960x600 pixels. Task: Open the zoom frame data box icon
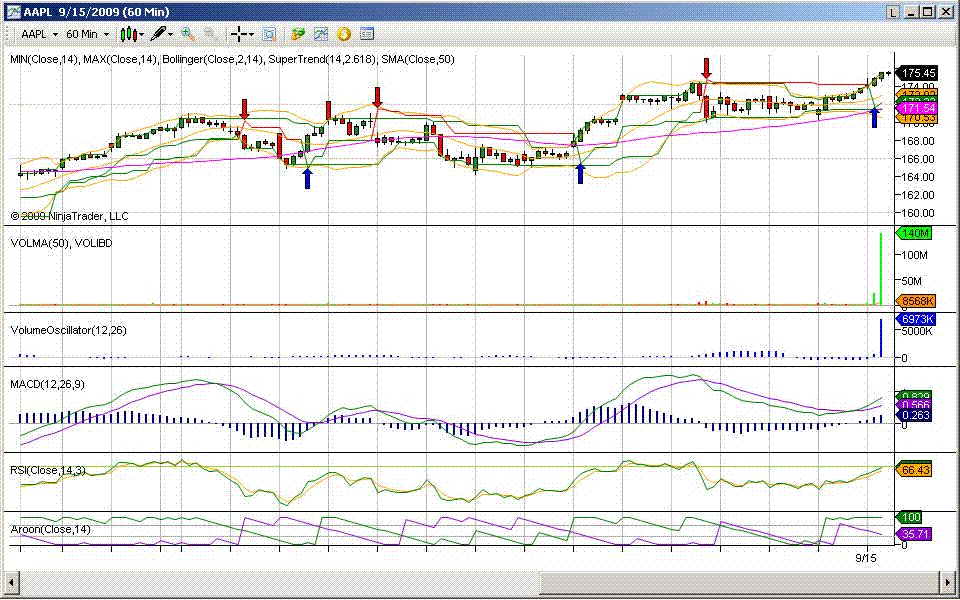[269, 34]
